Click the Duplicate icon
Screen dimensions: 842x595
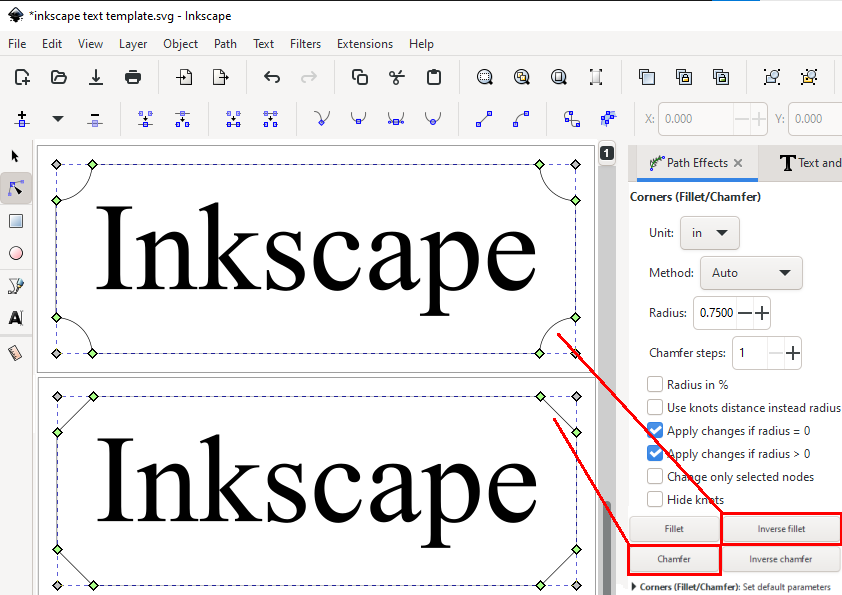(x=647, y=77)
